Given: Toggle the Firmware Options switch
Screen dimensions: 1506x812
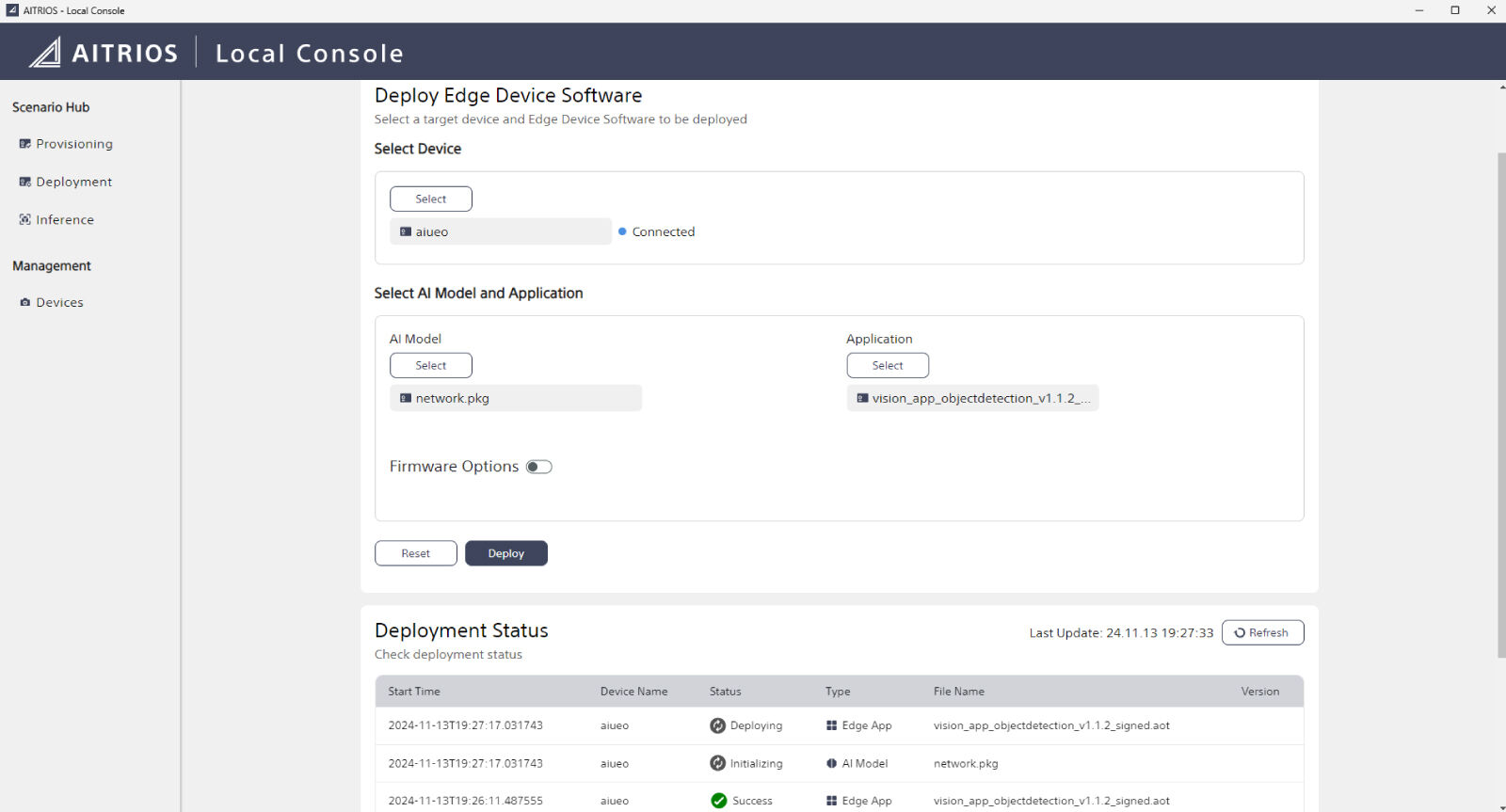Looking at the screenshot, I should point(539,467).
